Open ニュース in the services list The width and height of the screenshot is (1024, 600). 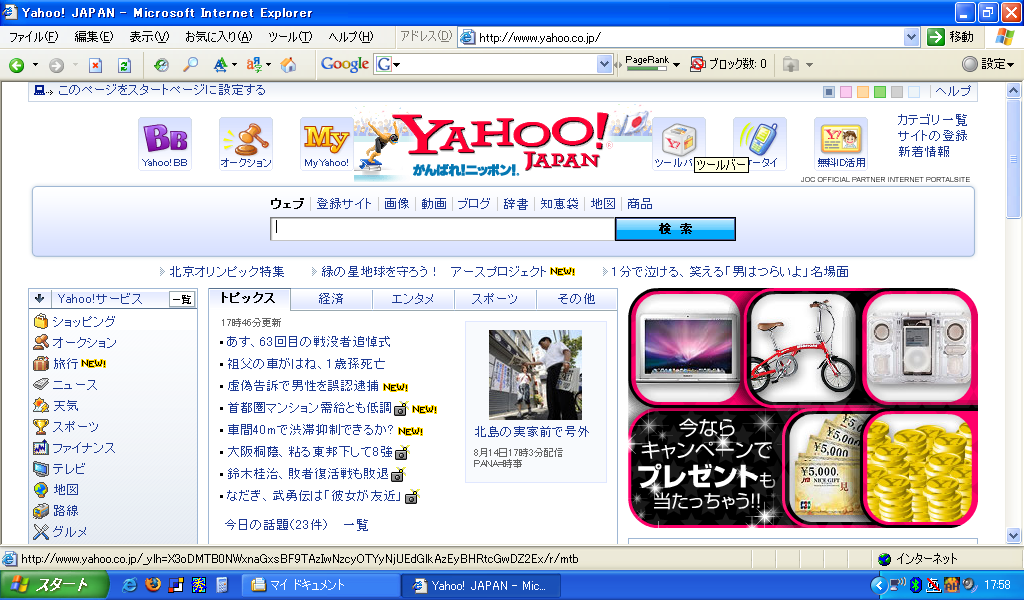(74, 385)
